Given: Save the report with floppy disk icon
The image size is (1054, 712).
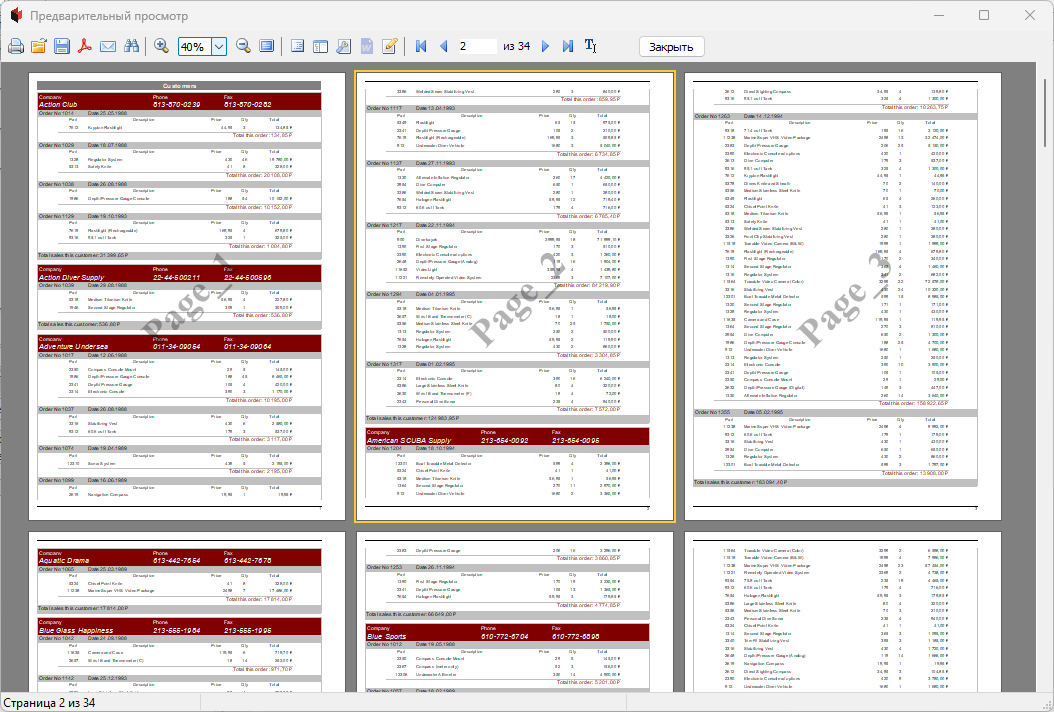Looking at the screenshot, I should 62,47.
